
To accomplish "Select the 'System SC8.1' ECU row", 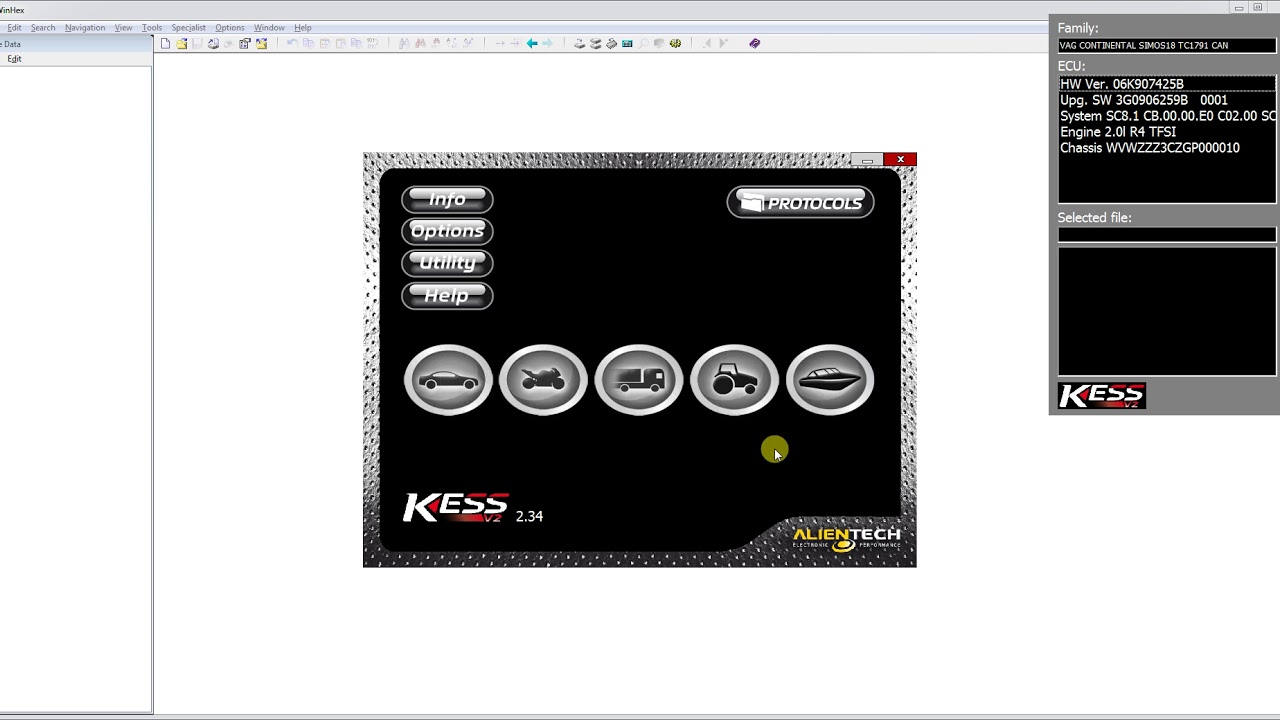I will pos(1167,116).
